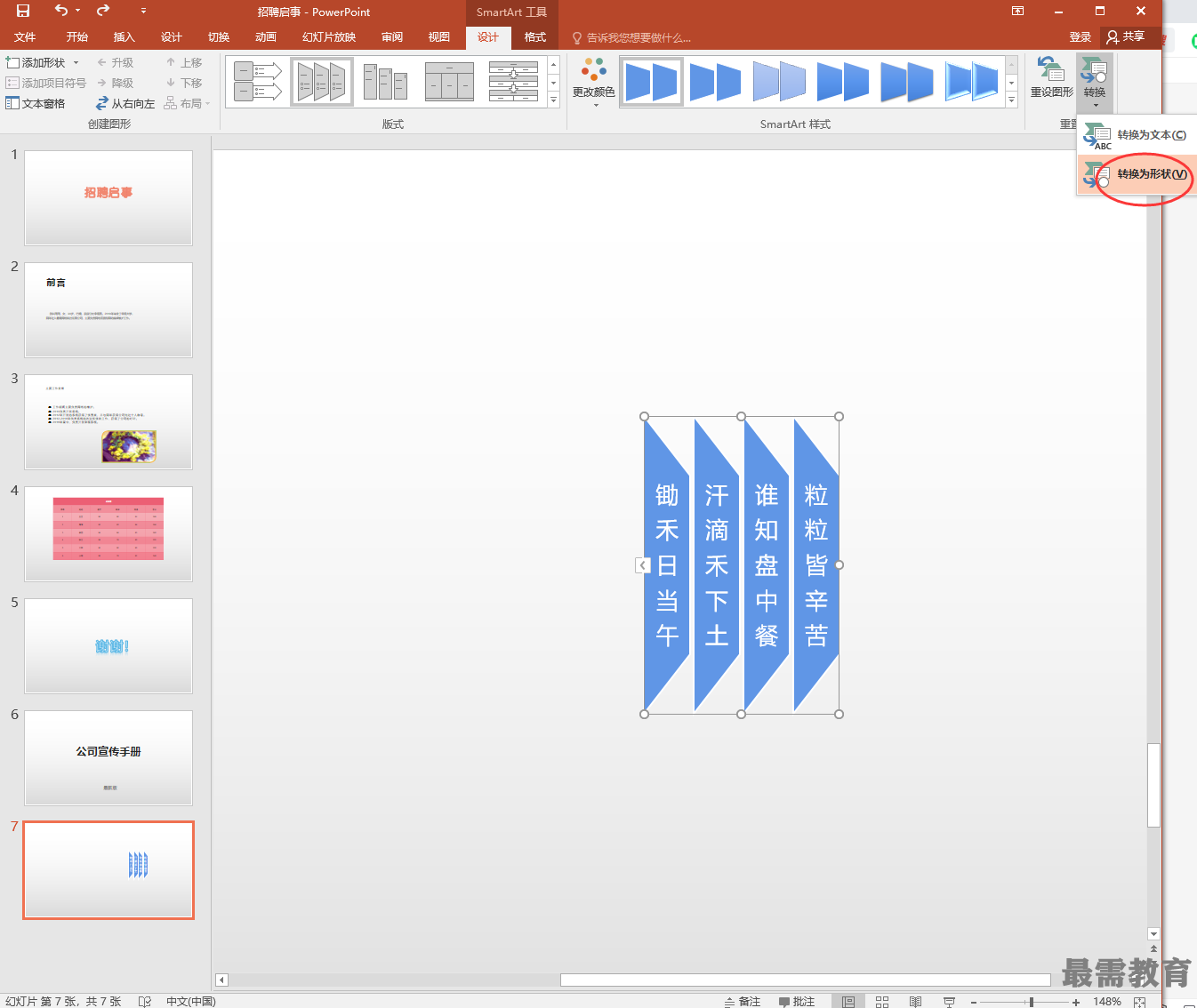The width and height of the screenshot is (1197, 1008).
Task: Open the SmartArt 格式 tab
Action: pyautogui.click(x=535, y=37)
